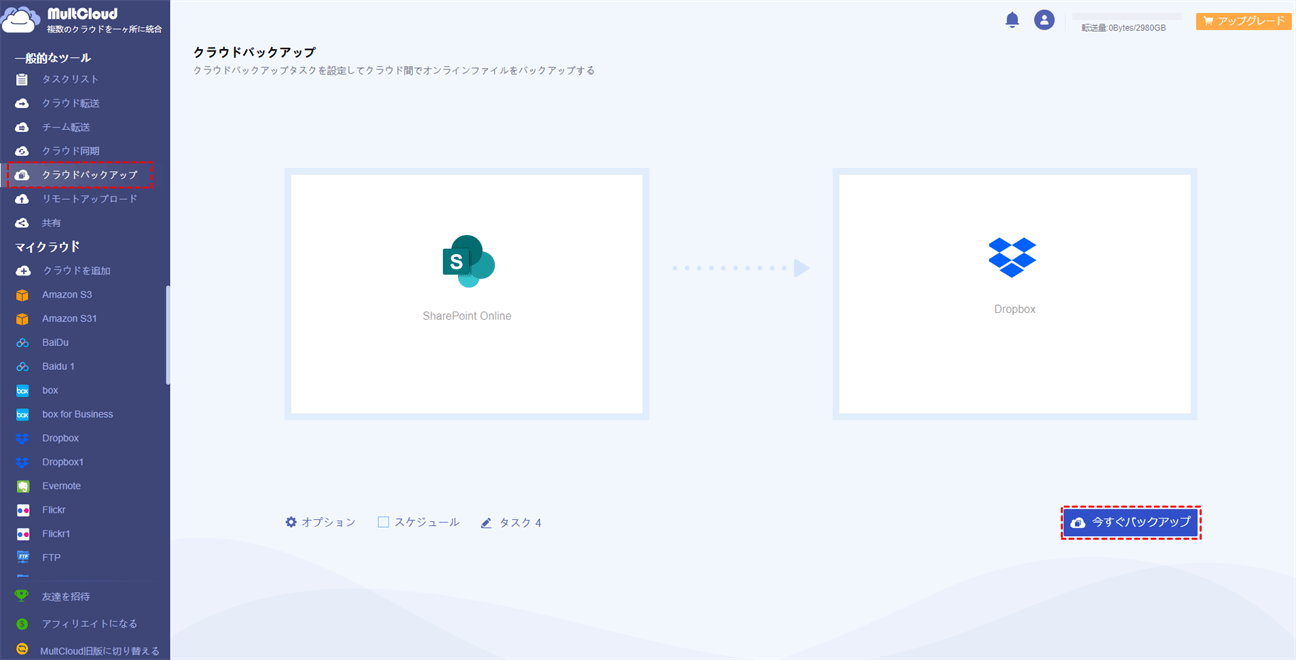
Task: Click the クラウドを追加 plus-cloud icon
Action: 23,271
